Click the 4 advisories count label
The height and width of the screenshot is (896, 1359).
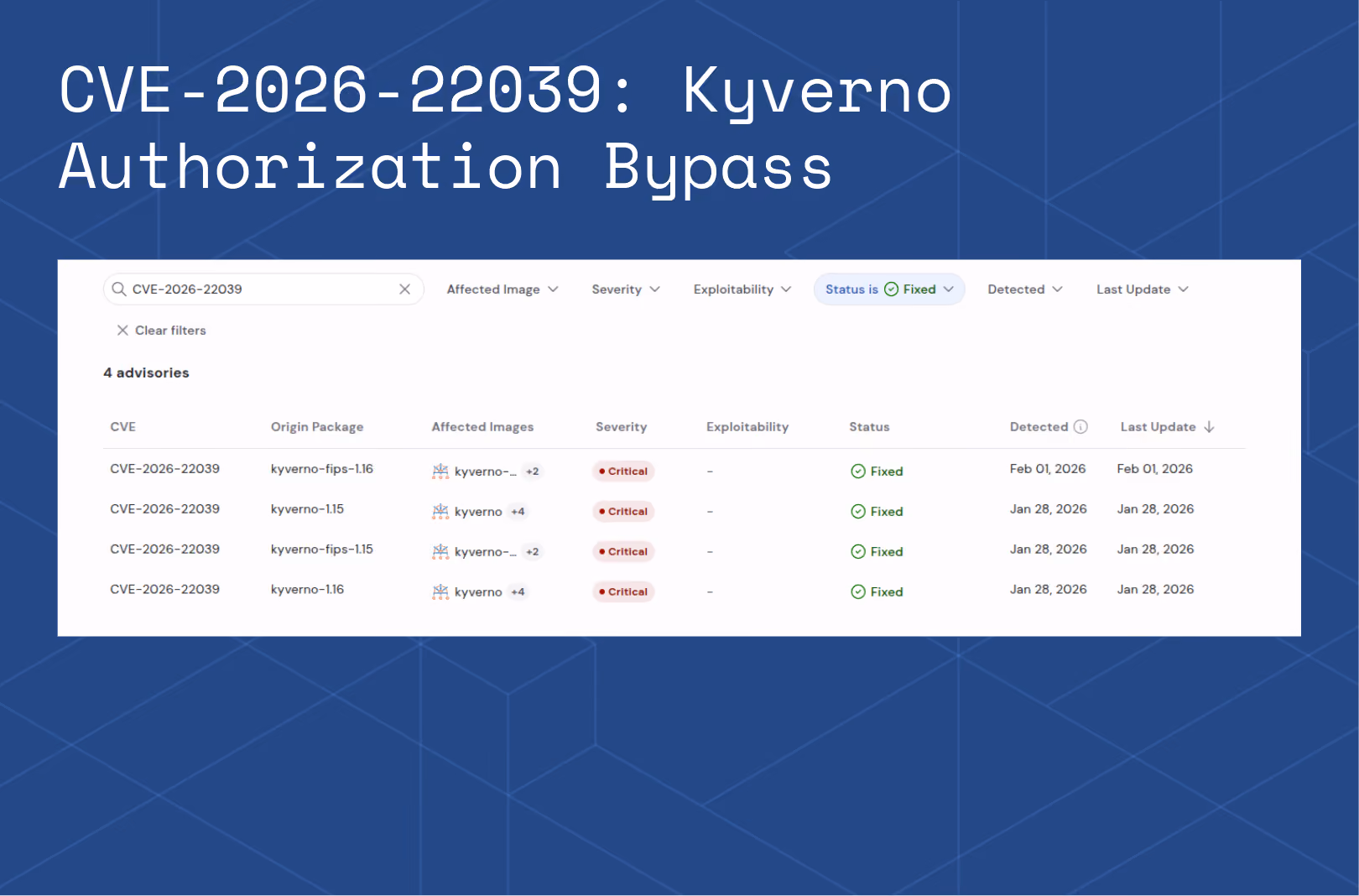click(x=147, y=373)
